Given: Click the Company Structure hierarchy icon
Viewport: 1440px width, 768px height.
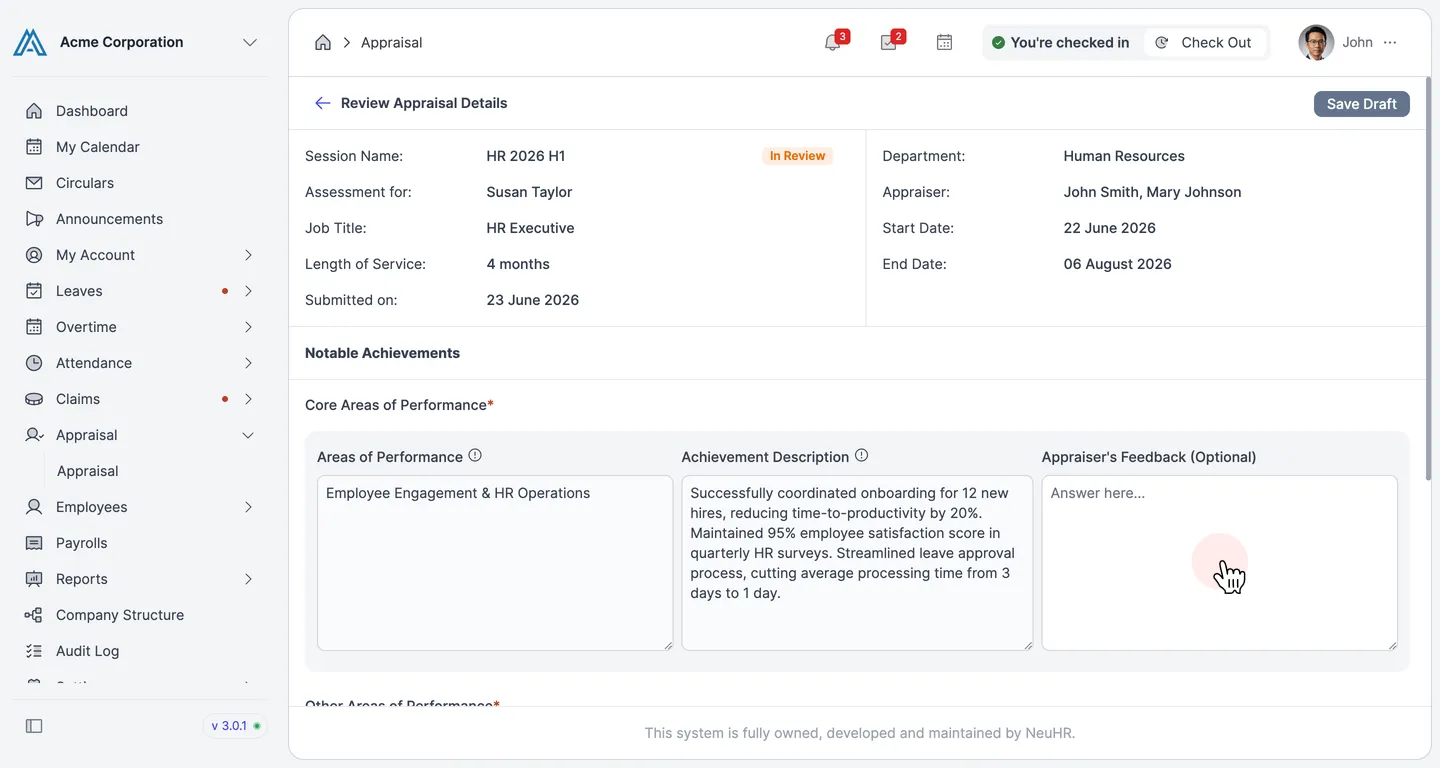Looking at the screenshot, I should pyautogui.click(x=34, y=615).
